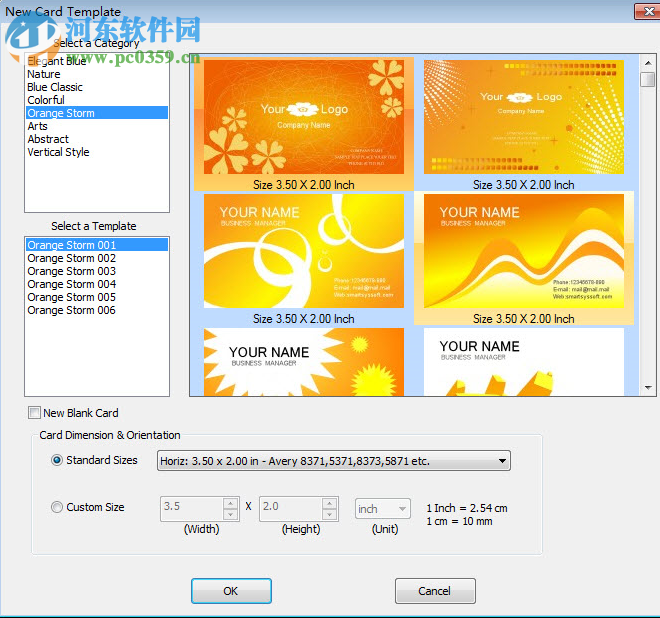Select template Orange Storm 004
Image resolution: width=660 pixels, height=618 pixels.
pos(97,284)
